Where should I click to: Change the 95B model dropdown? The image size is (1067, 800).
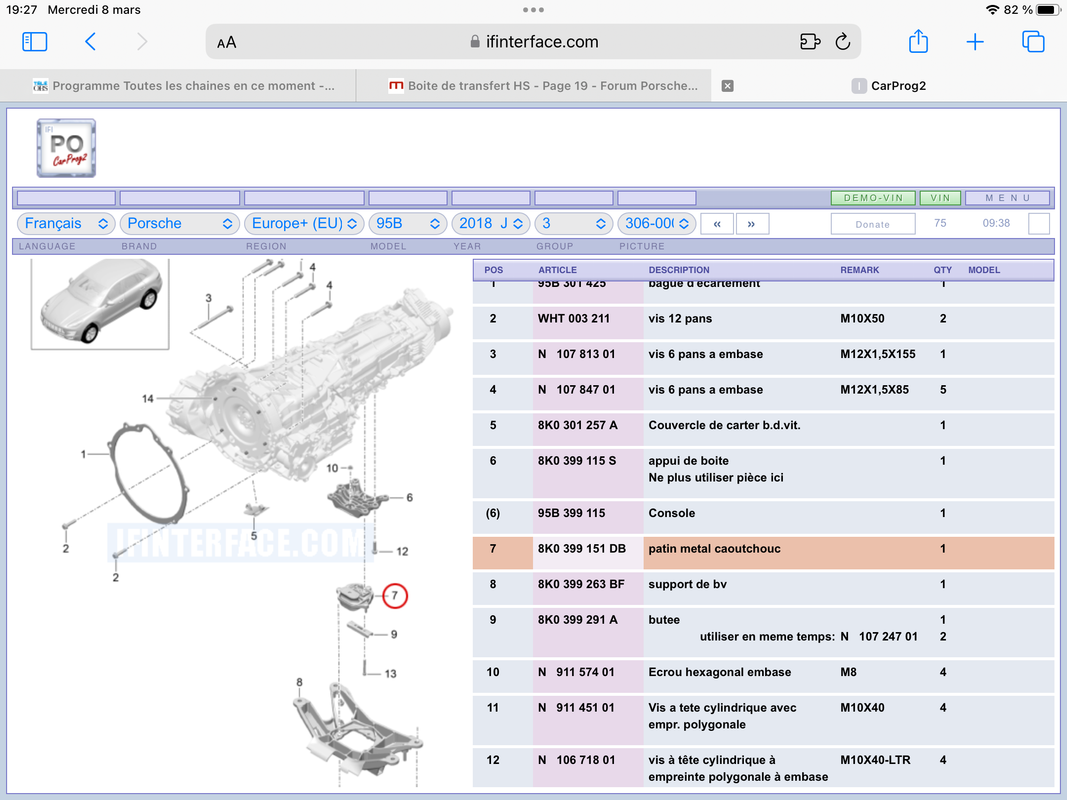point(408,223)
